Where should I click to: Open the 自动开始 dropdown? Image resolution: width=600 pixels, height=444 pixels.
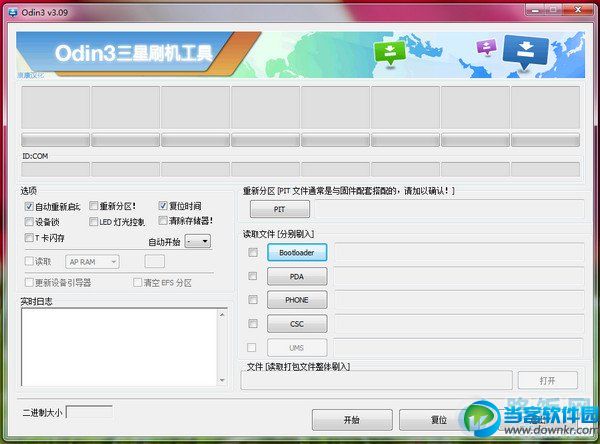coord(198,241)
